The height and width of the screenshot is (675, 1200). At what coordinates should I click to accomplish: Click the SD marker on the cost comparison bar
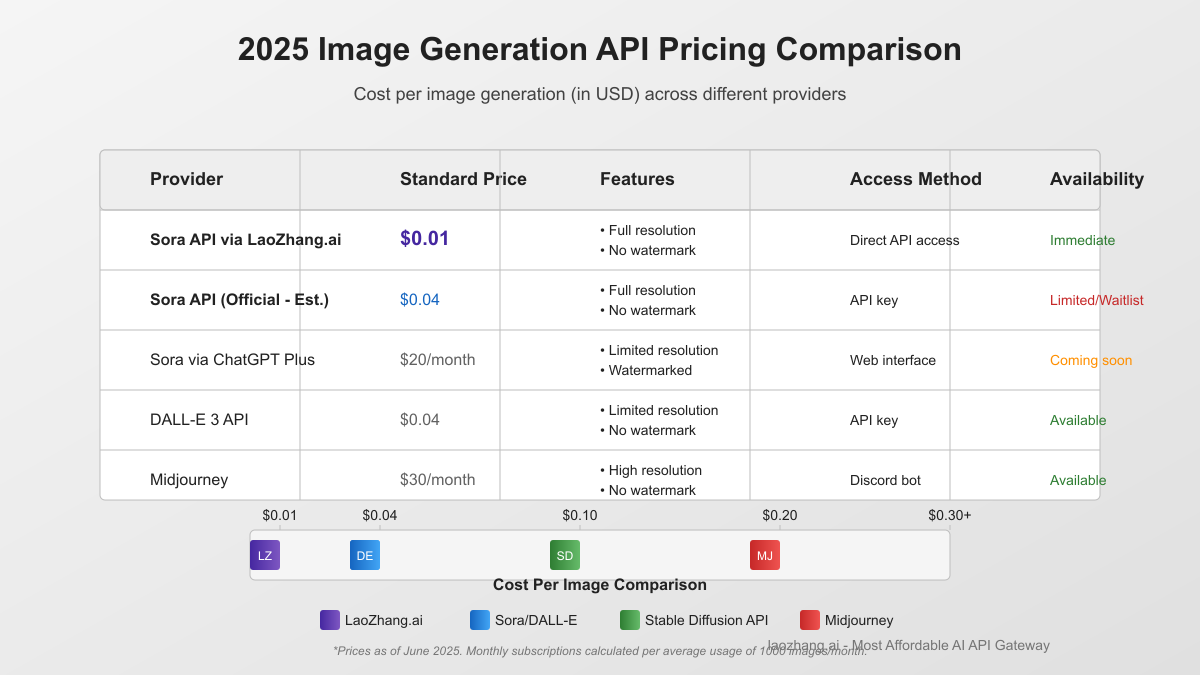[564, 554]
